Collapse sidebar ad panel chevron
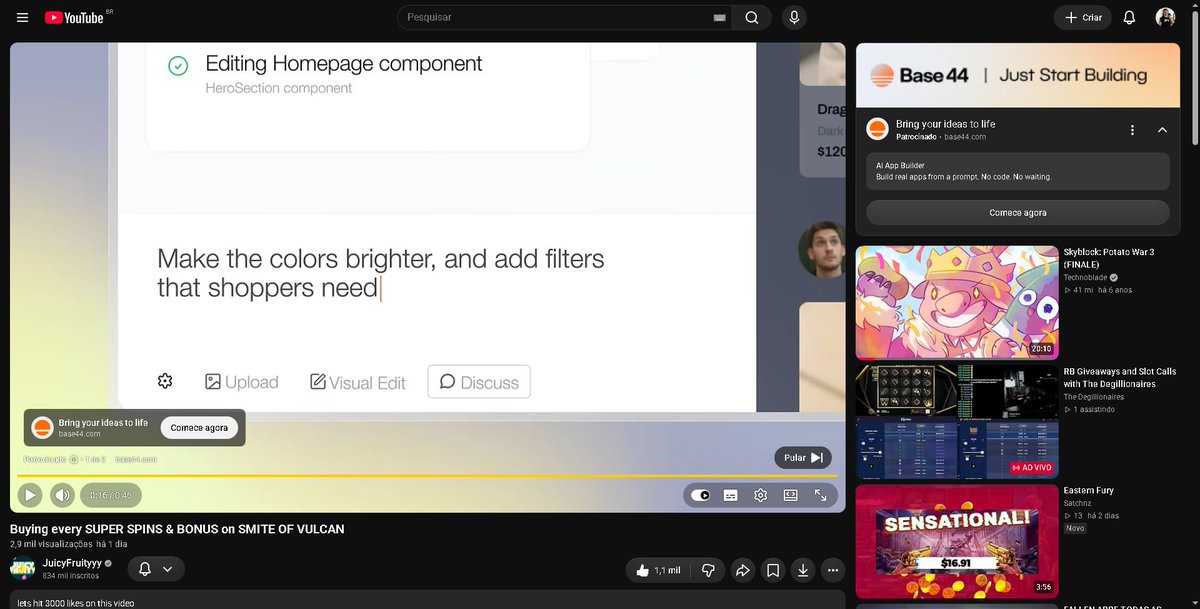This screenshot has height=609, width=1200. tap(1162, 130)
